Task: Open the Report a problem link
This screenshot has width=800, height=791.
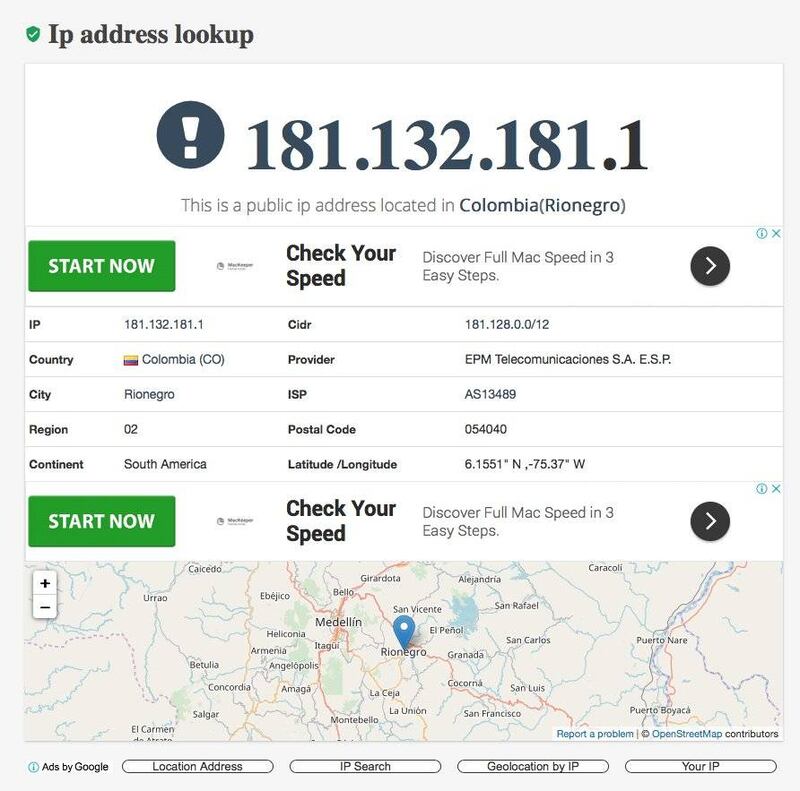Action: point(595,734)
